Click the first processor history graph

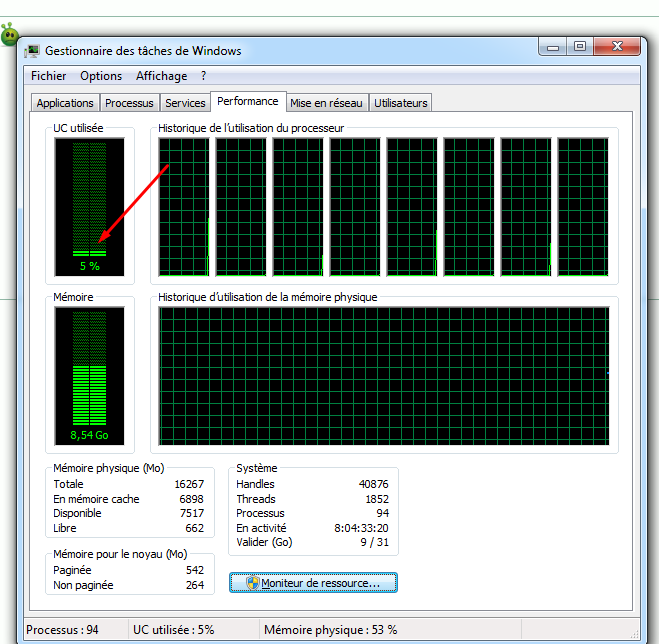click(x=184, y=207)
